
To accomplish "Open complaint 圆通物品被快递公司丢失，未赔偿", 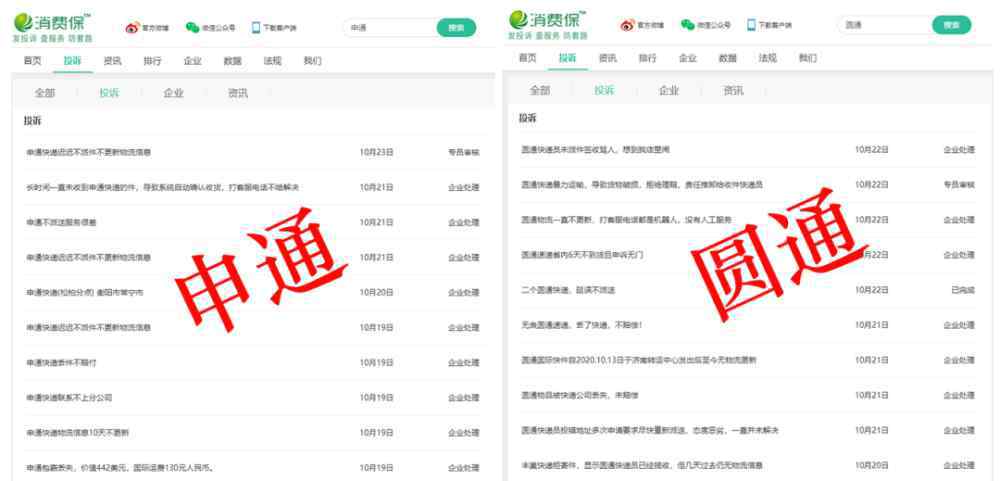I will coord(580,396).
